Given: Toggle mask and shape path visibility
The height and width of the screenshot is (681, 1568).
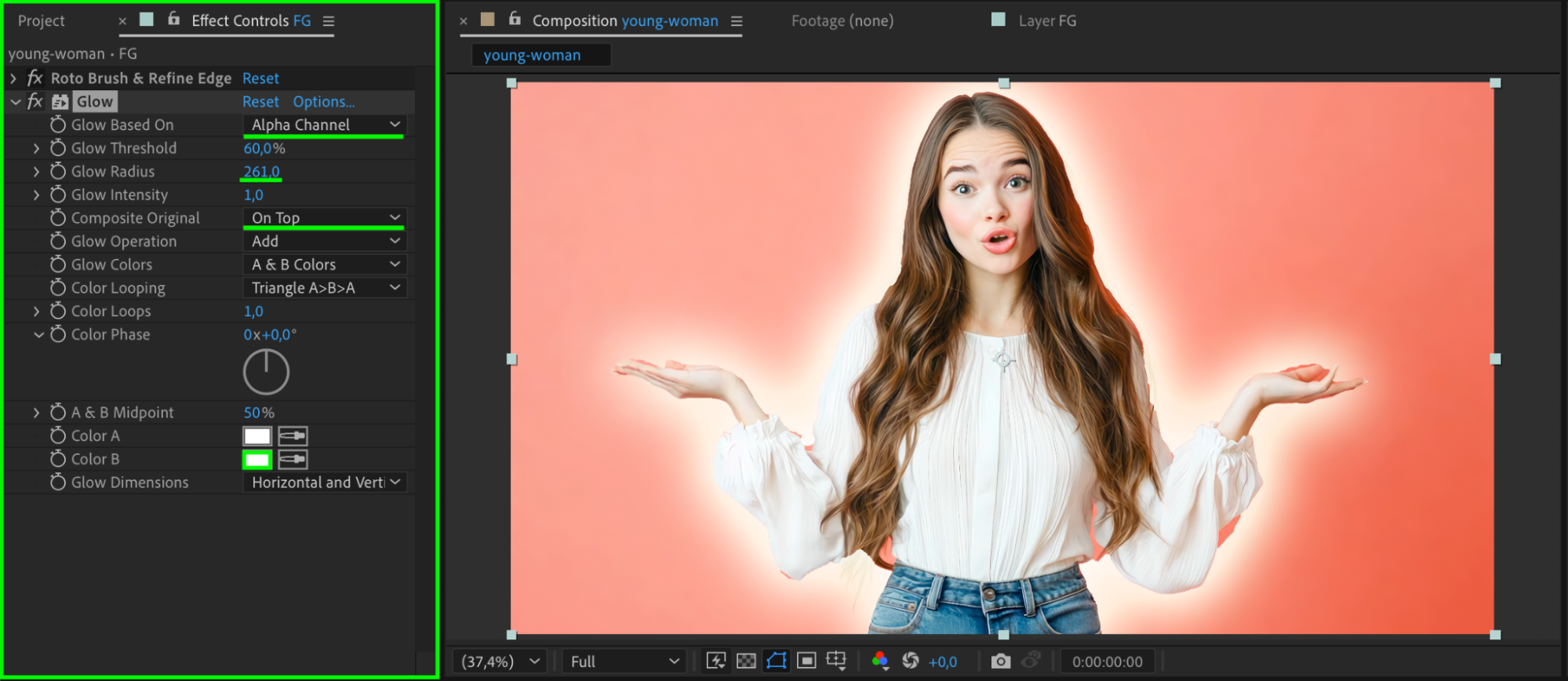Looking at the screenshot, I should click(776, 661).
